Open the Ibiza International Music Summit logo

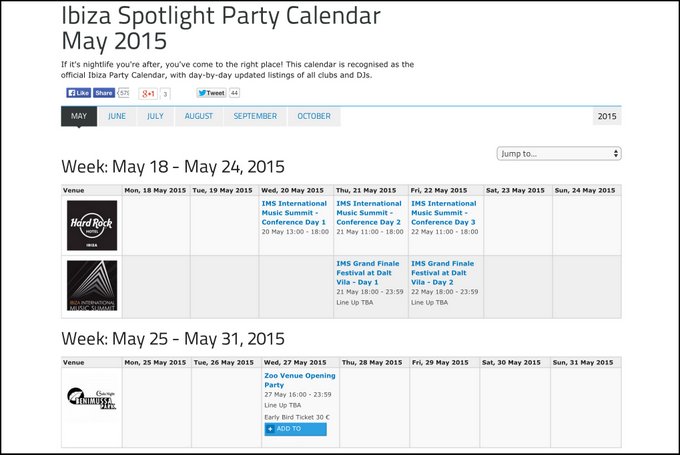(91, 286)
